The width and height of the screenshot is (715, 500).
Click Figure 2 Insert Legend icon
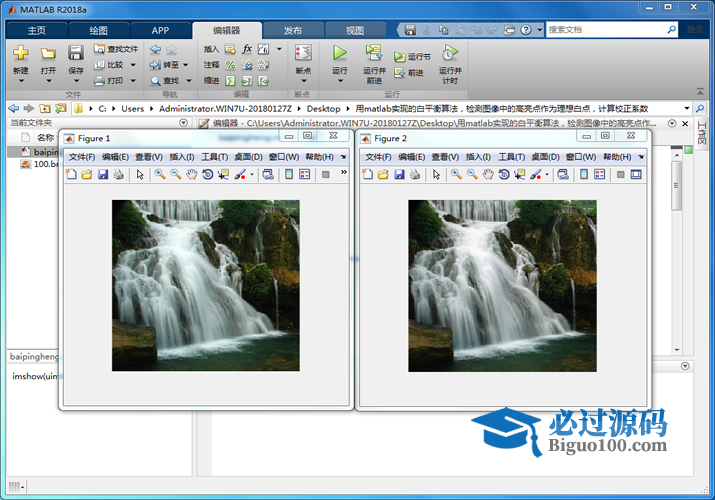point(600,174)
